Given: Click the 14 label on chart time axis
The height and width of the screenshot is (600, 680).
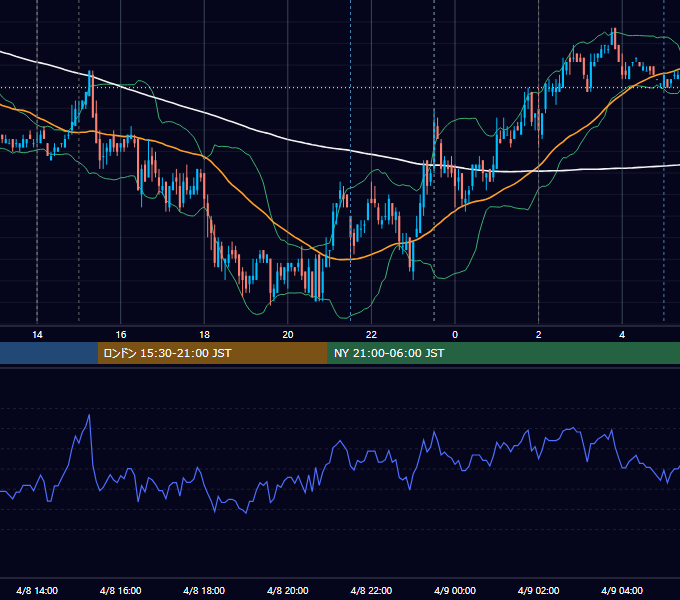Looking at the screenshot, I should point(37,335).
